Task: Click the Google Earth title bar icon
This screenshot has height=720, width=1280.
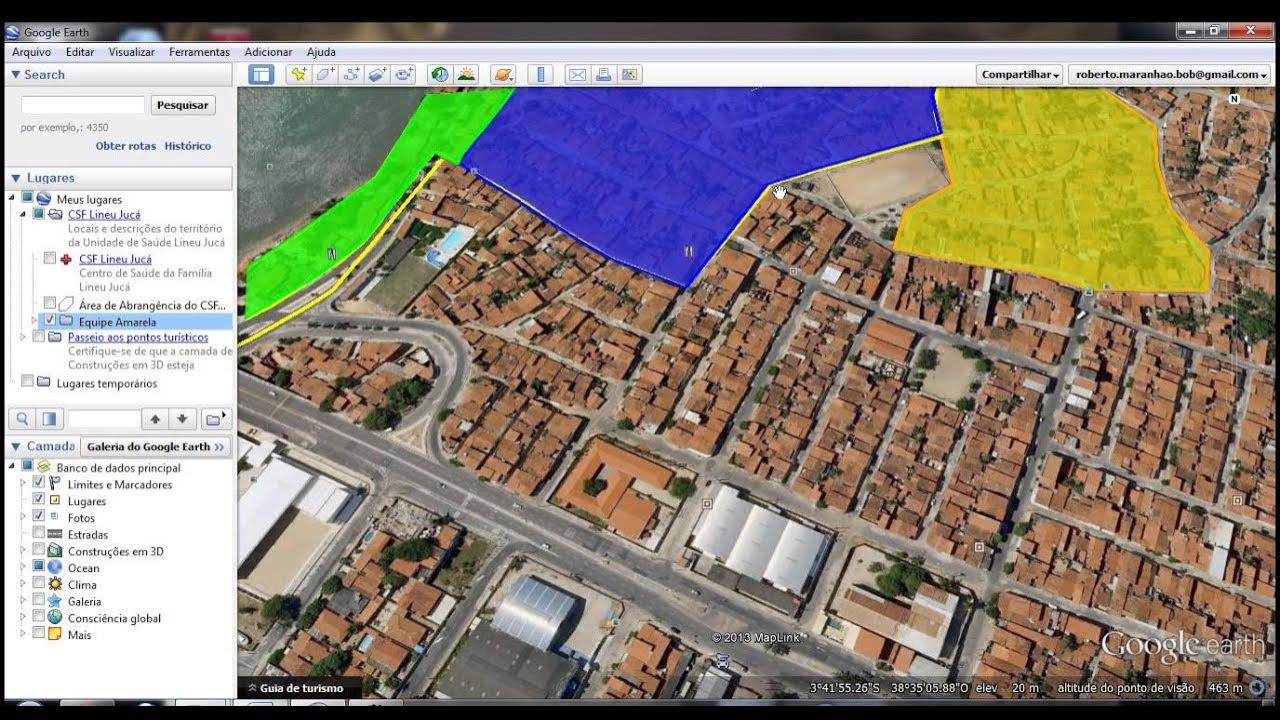Action: click(14, 32)
